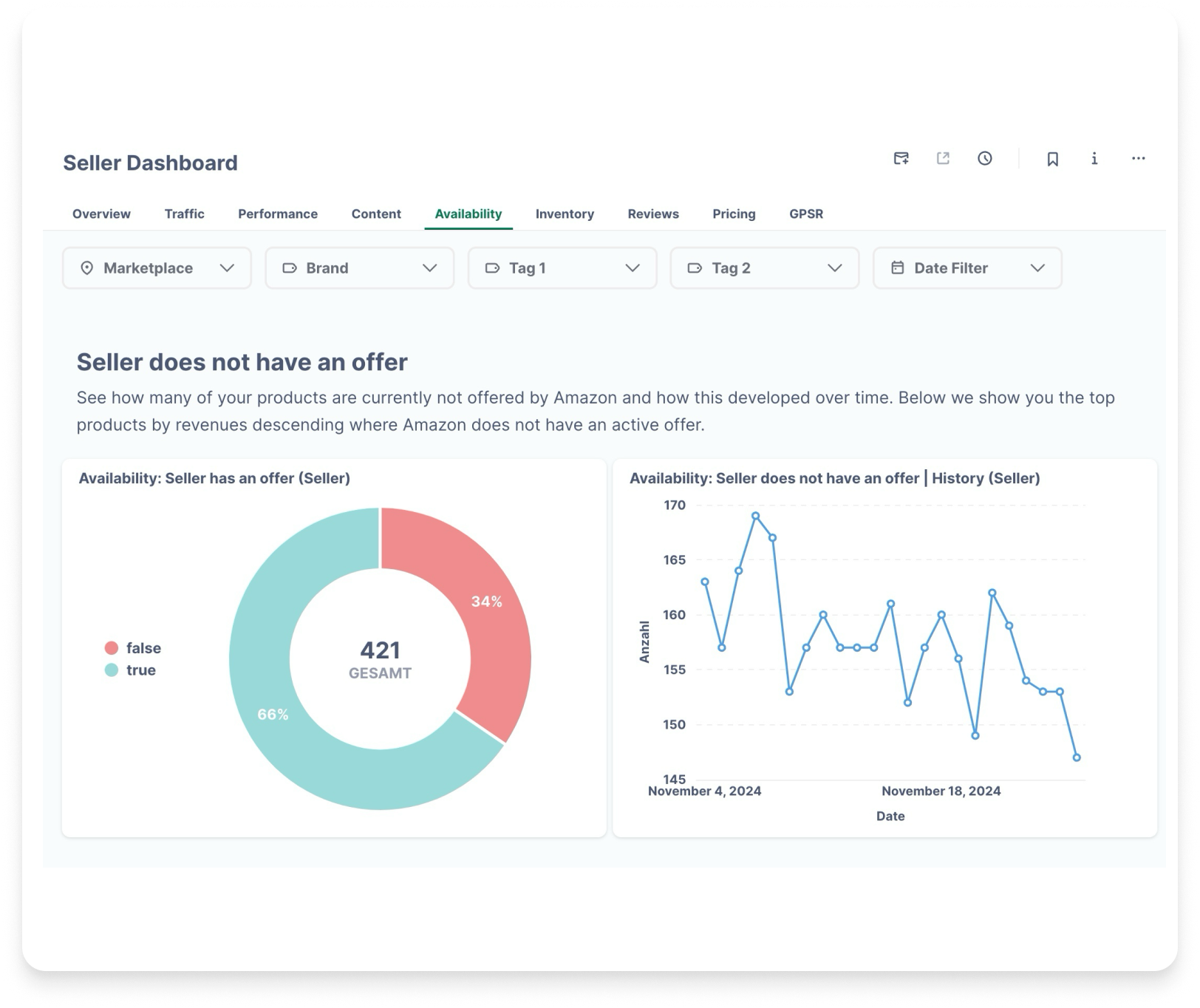Open the Performance tab
This screenshot has width=1200, height=1008.
coord(278,214)
